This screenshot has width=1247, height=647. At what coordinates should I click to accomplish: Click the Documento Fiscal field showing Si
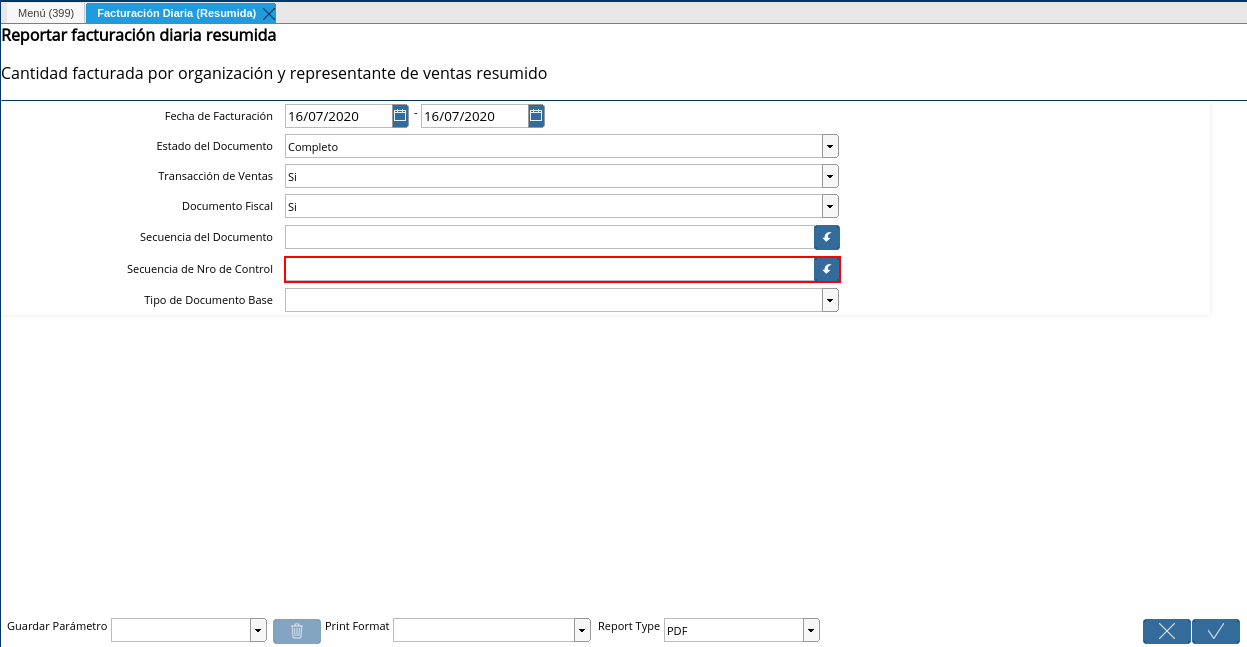554,207
